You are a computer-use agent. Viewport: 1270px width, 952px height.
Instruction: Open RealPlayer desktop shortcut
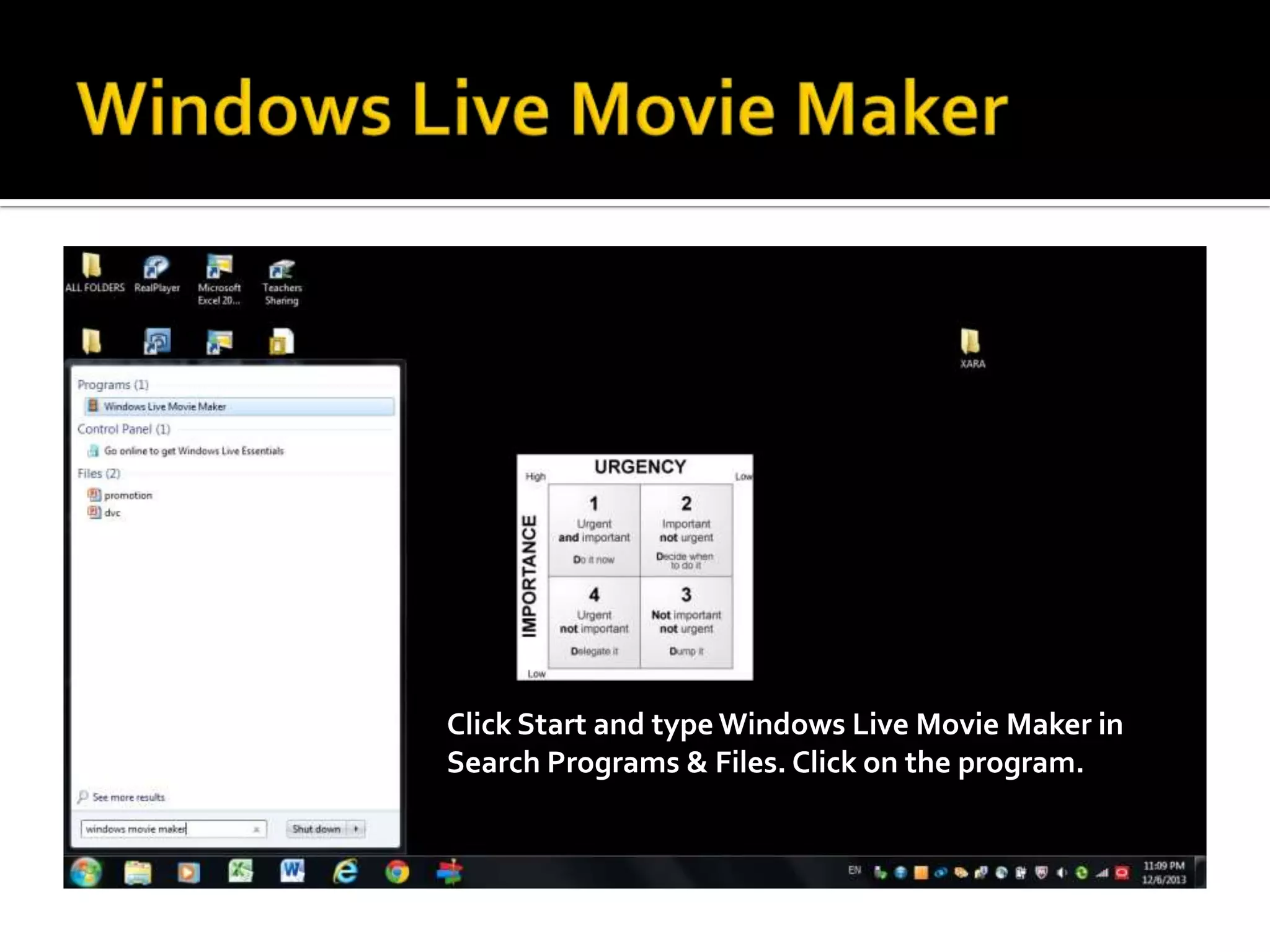pos(156,273)
